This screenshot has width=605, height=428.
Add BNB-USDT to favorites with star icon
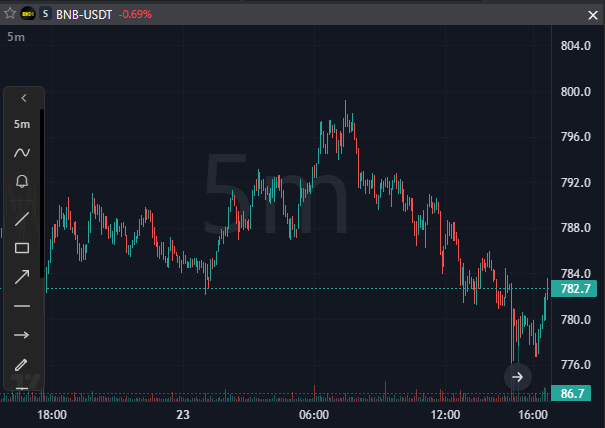point(10,14)
